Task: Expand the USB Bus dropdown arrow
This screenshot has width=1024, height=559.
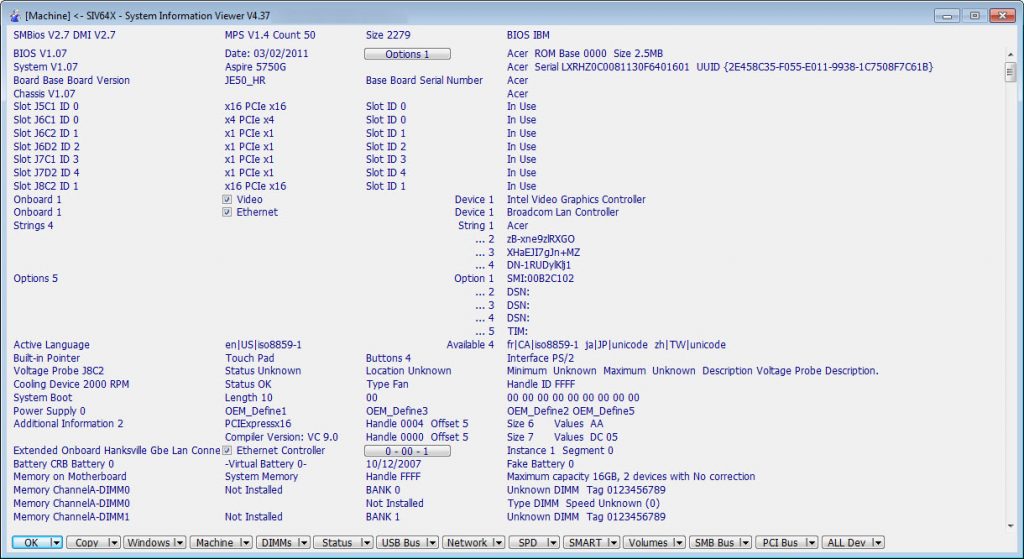Action: pos(432,543)
